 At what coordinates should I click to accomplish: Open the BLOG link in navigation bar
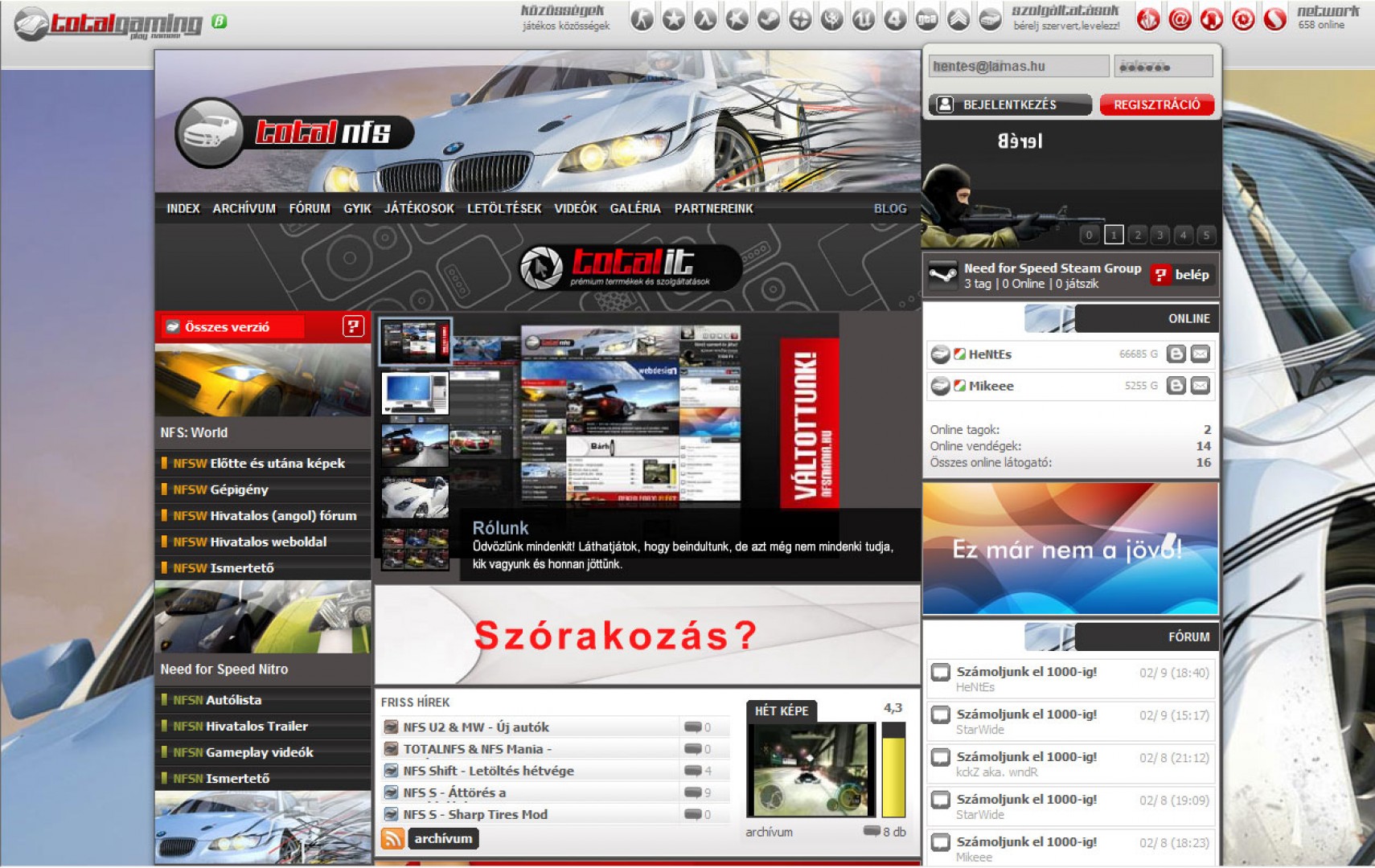tap(890, 208)
